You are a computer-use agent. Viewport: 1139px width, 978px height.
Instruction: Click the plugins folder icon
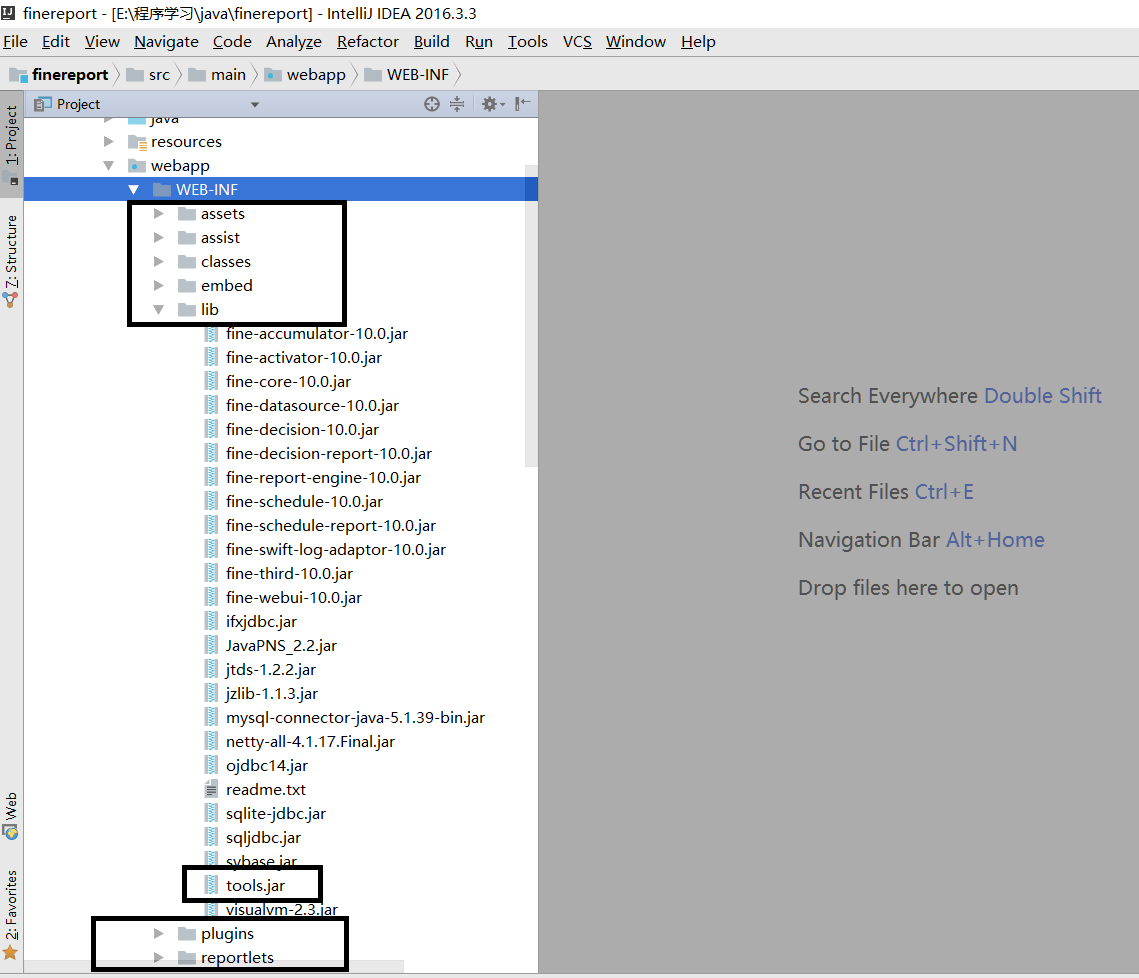tap(187, 933)
